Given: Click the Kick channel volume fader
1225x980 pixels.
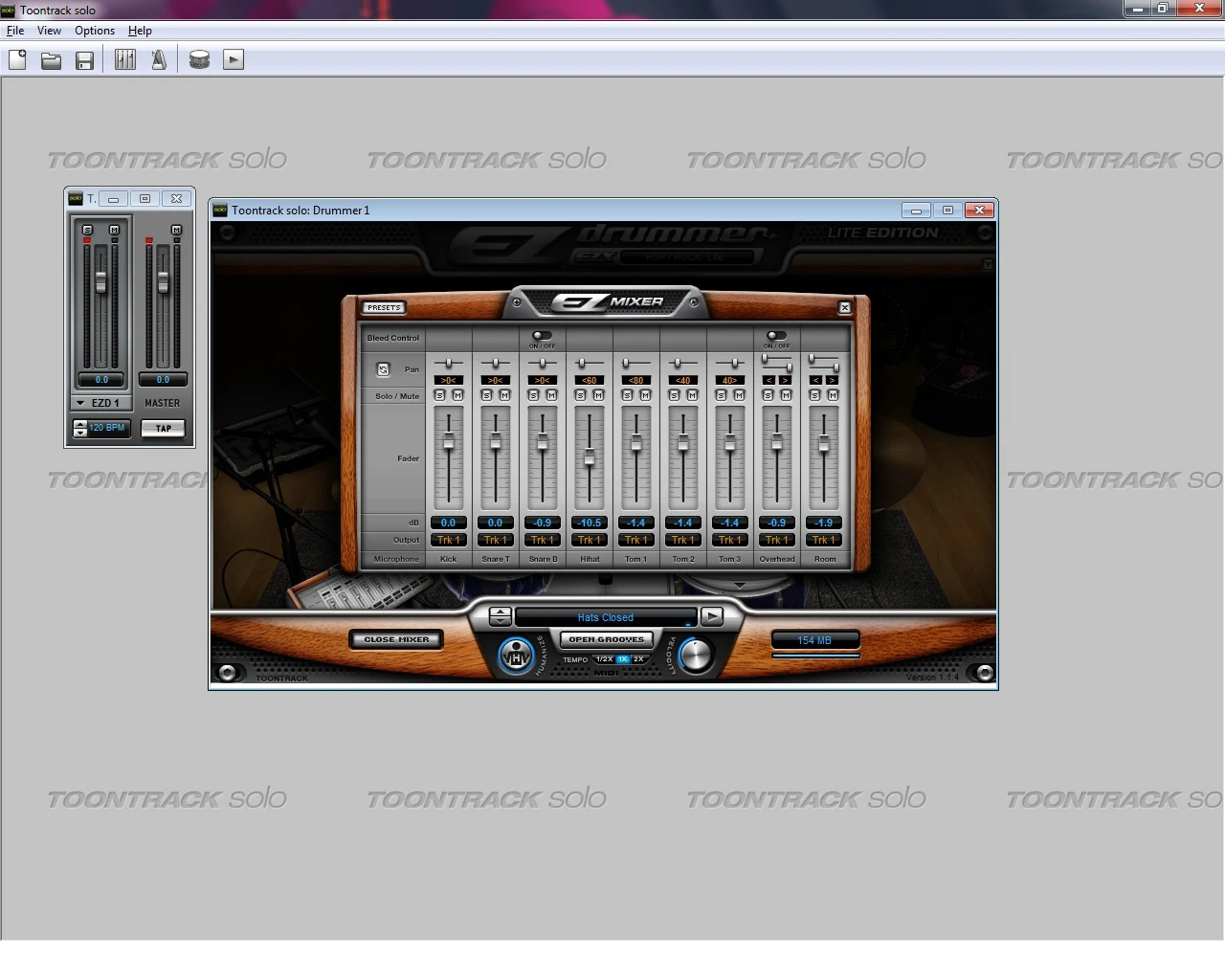Looking at the screenshot, I should [448, 442].
